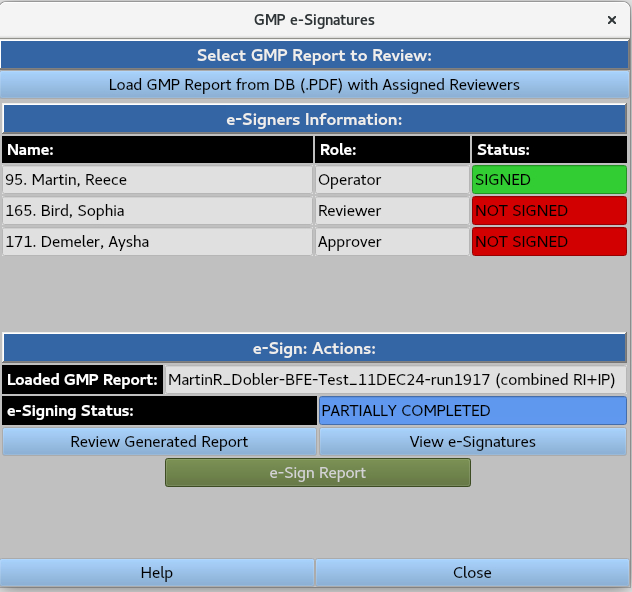
Task: Load GMP Report from DB with Assigned Reviewers
Action: pos(314,85)
